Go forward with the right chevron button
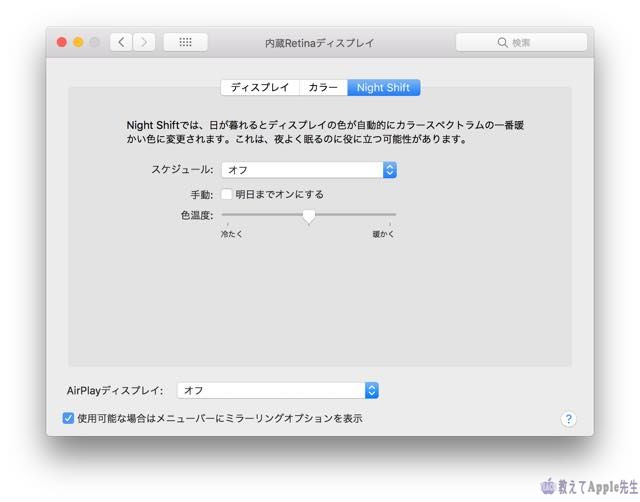 pyautogui.click(x=144, y=42)
